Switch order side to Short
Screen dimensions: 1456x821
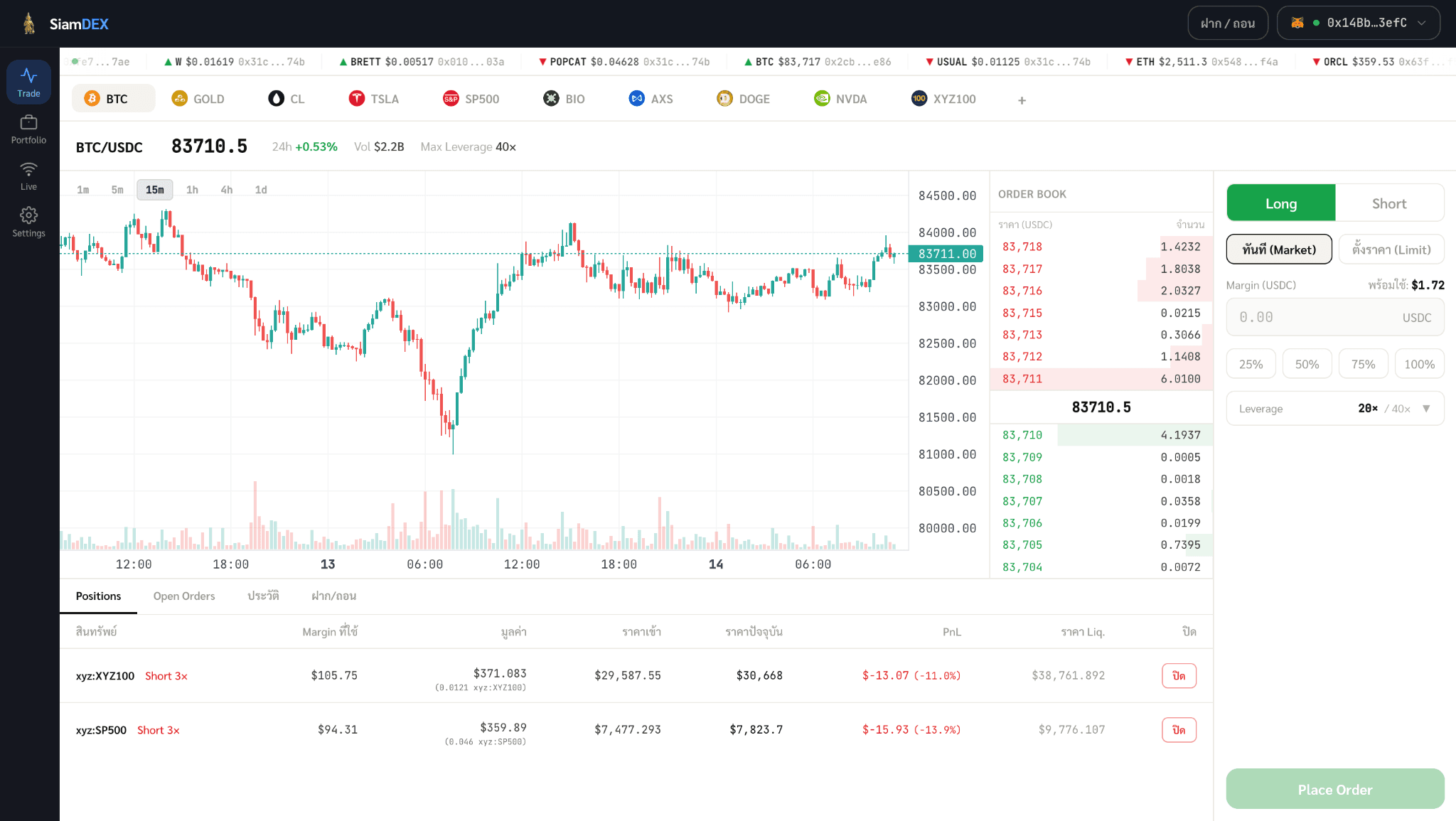pyautogui.click(x=1389, y=203)
